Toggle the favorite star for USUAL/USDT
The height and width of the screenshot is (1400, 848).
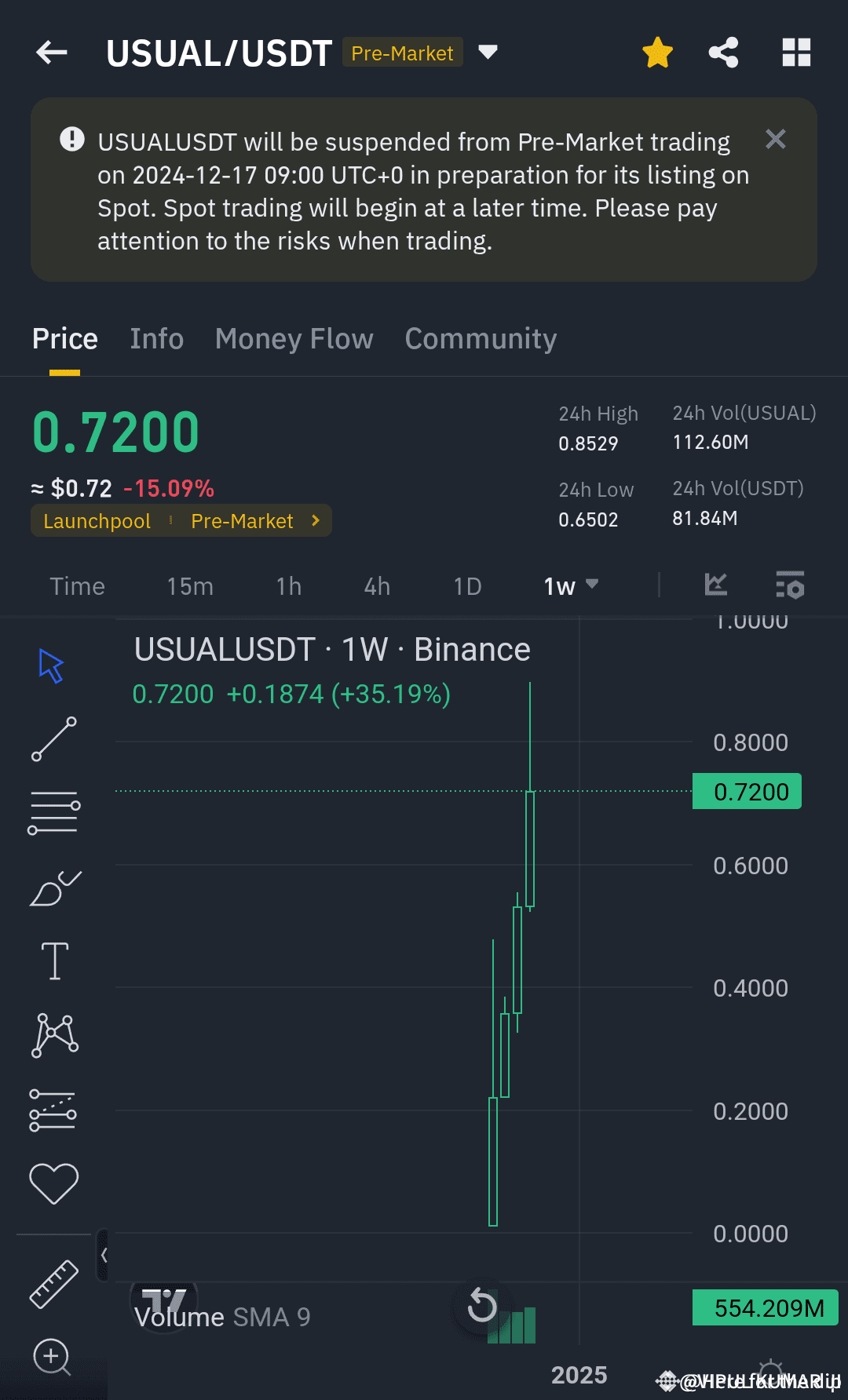coord(657,53)
